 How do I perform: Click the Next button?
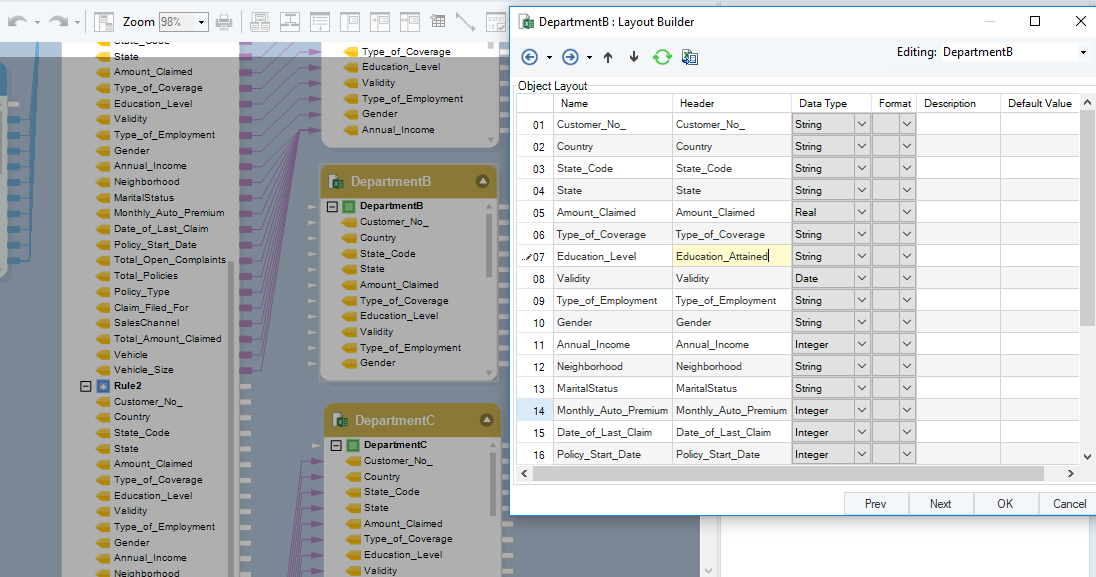pyautogui.click(x=940, y=504)
